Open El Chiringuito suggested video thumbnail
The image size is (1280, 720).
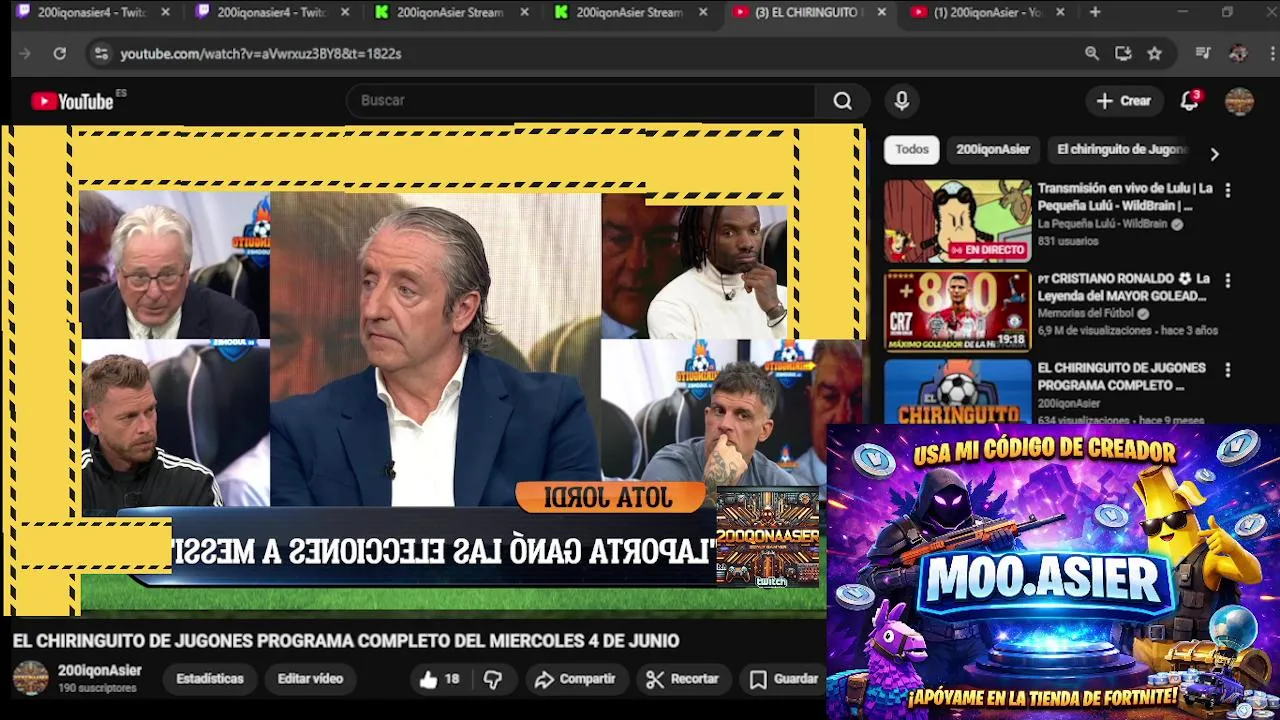[957, 392]
